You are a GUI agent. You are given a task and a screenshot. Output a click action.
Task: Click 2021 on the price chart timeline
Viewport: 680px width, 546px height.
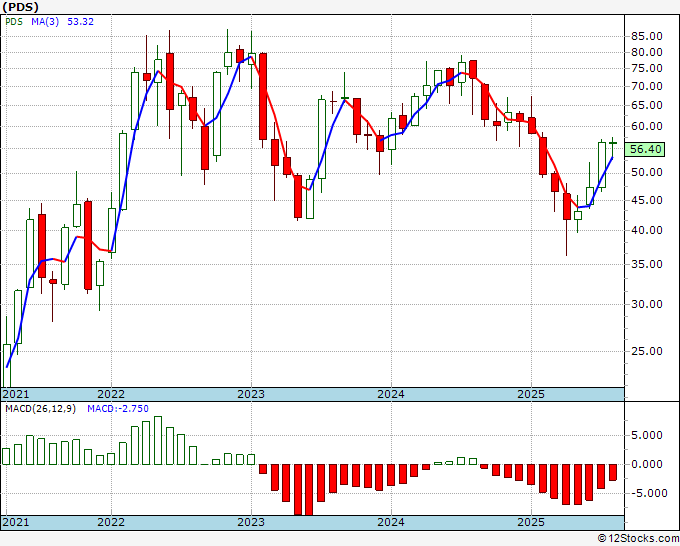click(16, 394)
